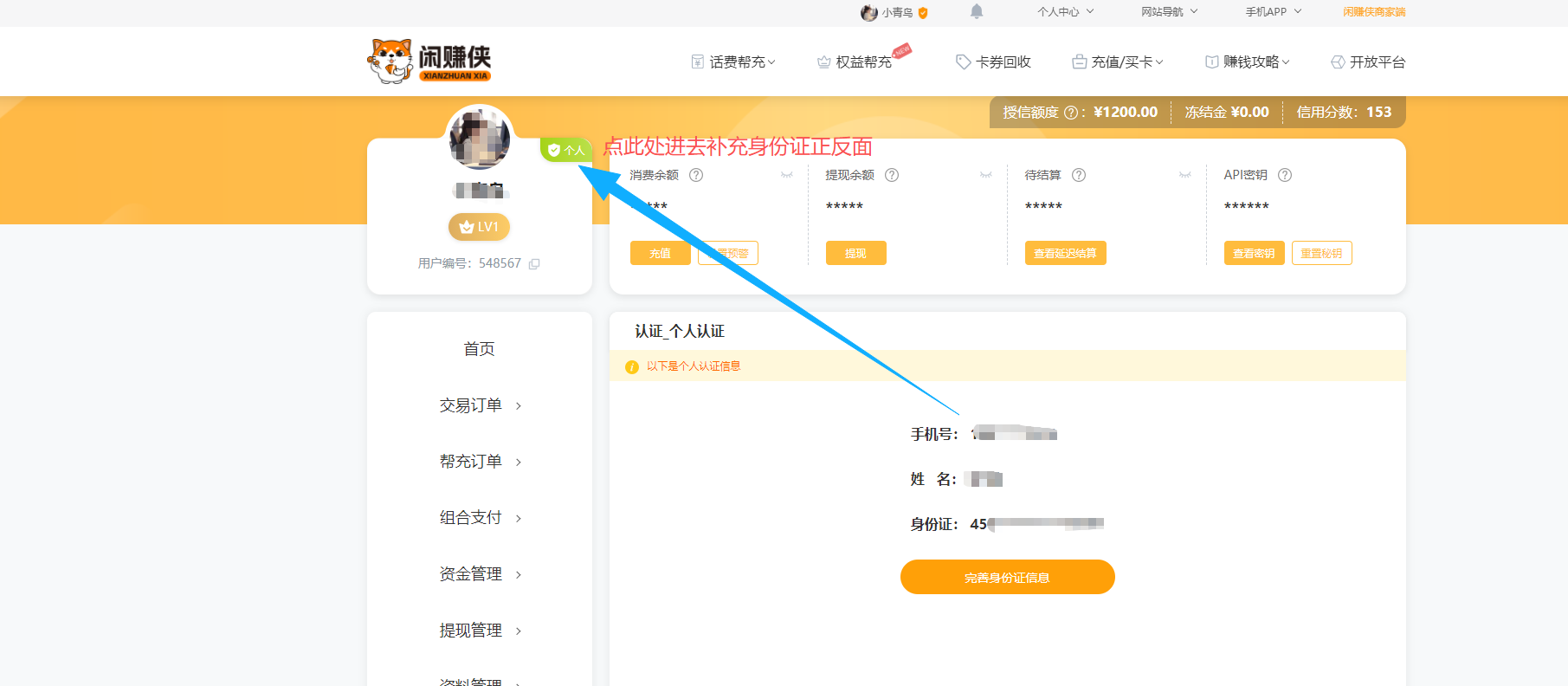Click the help icon next to 消费余额
Screen dimensions: 1568x686
pyautogui.click(x=696, y=175)
